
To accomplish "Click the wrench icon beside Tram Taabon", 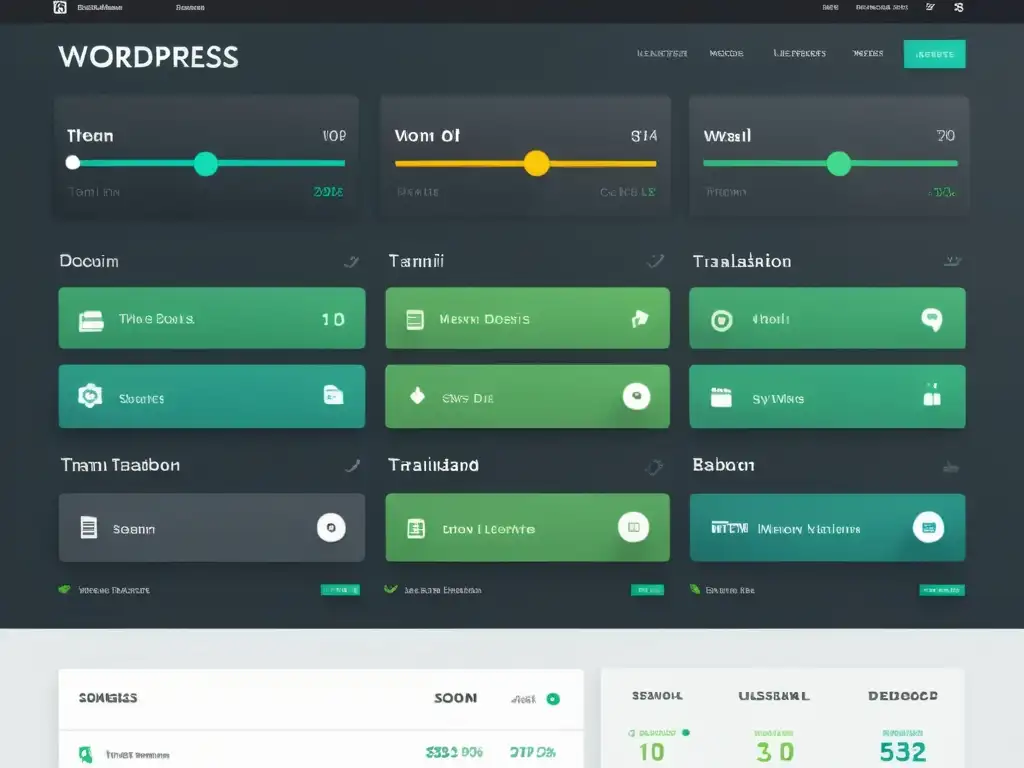I will [352, 466].
